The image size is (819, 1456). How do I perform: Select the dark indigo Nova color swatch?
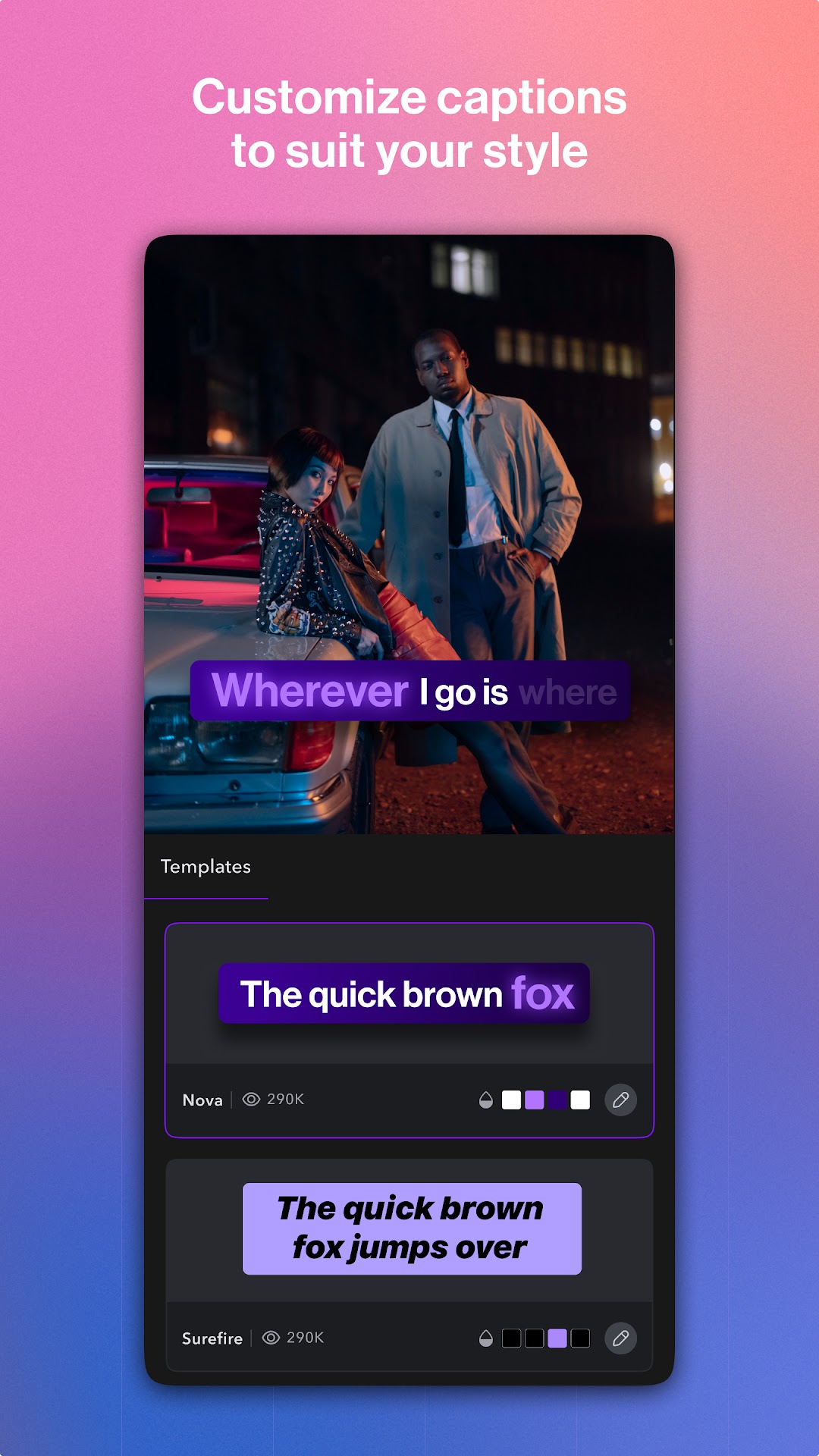pos(557,1100)
